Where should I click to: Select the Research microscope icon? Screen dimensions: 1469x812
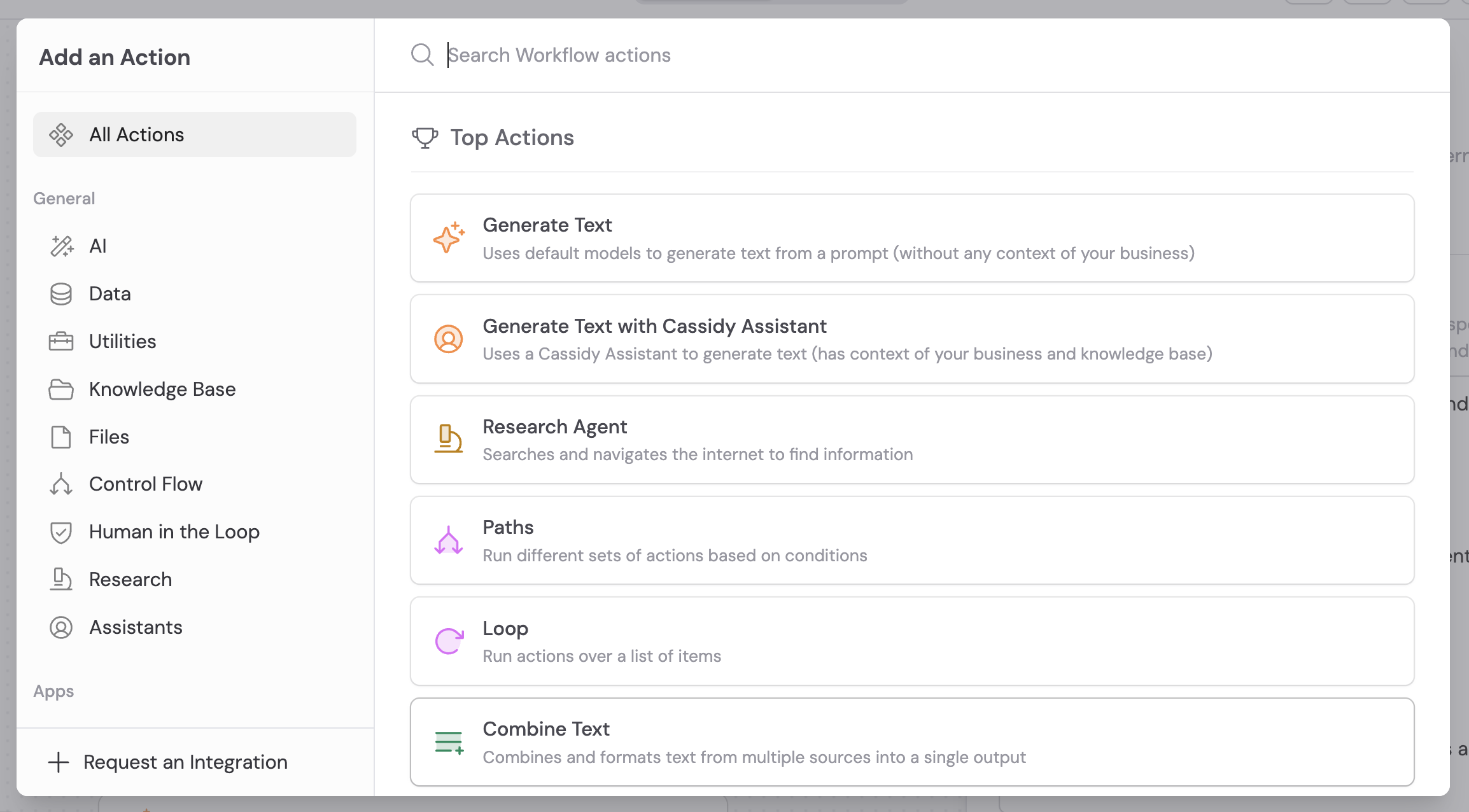(x=61, y=579)
